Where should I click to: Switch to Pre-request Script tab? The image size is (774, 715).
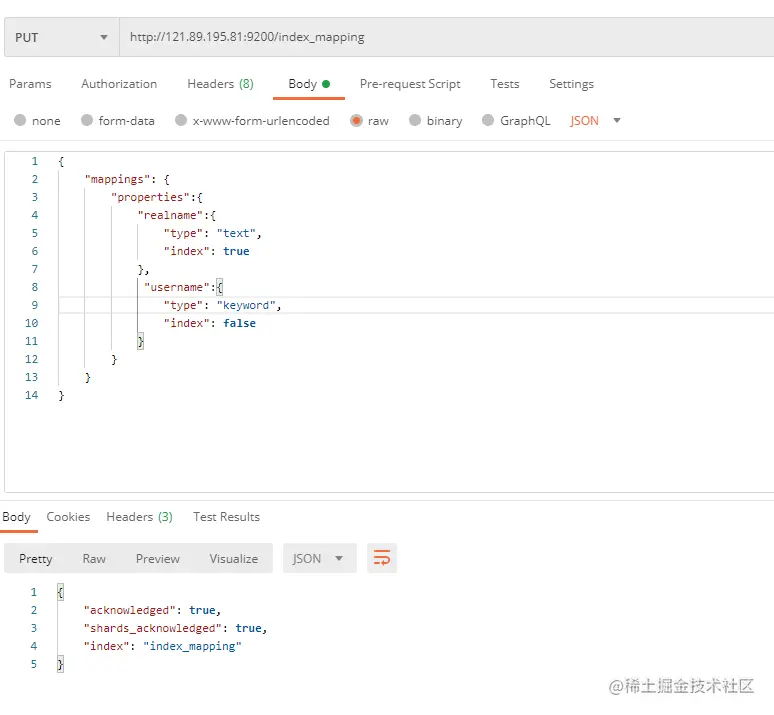(x=410, y=84)
